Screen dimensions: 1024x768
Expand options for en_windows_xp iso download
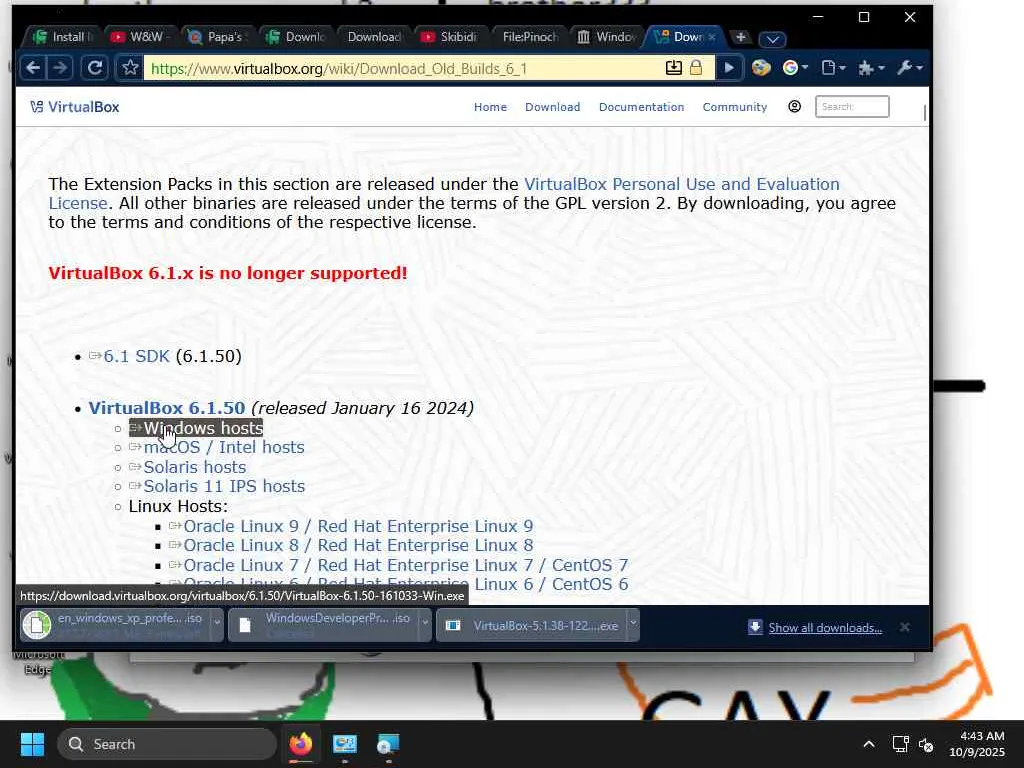(217, 625)
